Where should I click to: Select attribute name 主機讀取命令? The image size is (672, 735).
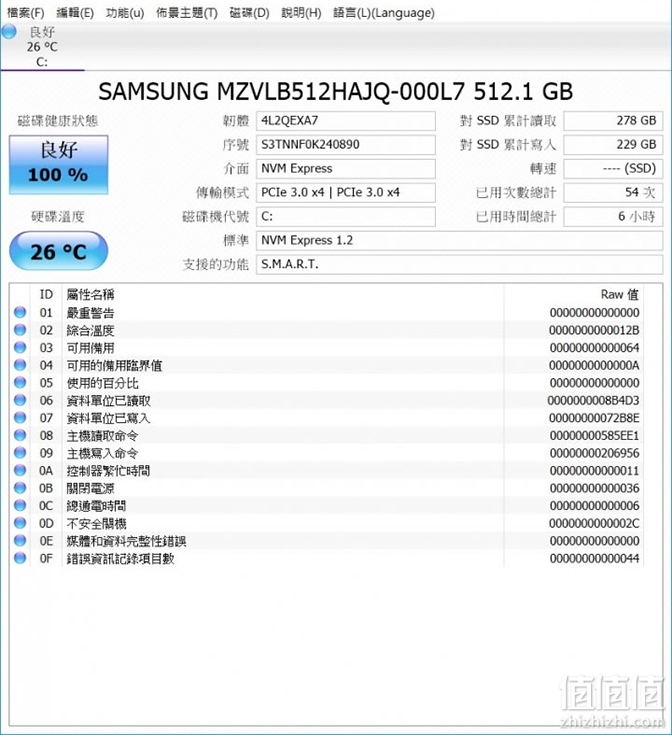point(103,435)
